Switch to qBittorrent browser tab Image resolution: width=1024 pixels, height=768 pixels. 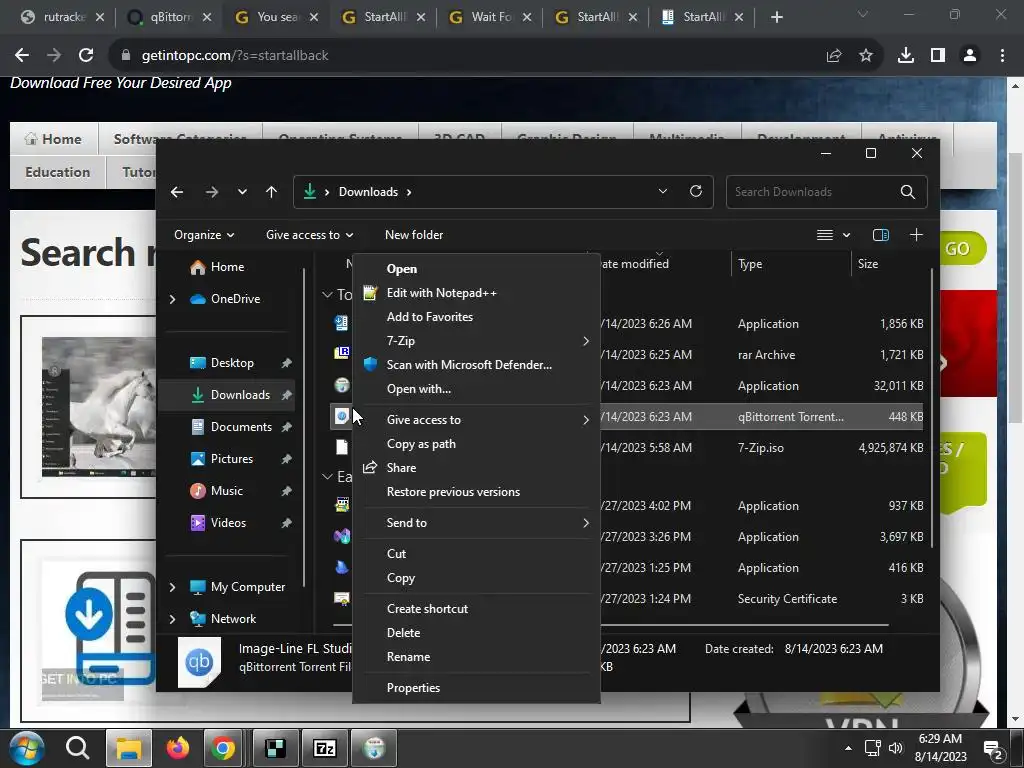point(169,17)
